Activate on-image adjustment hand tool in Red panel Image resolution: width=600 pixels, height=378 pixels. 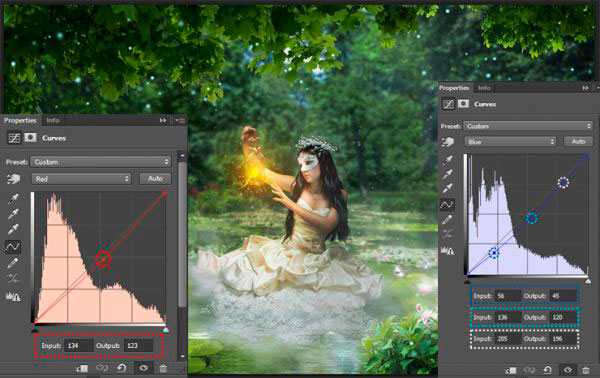13,179
